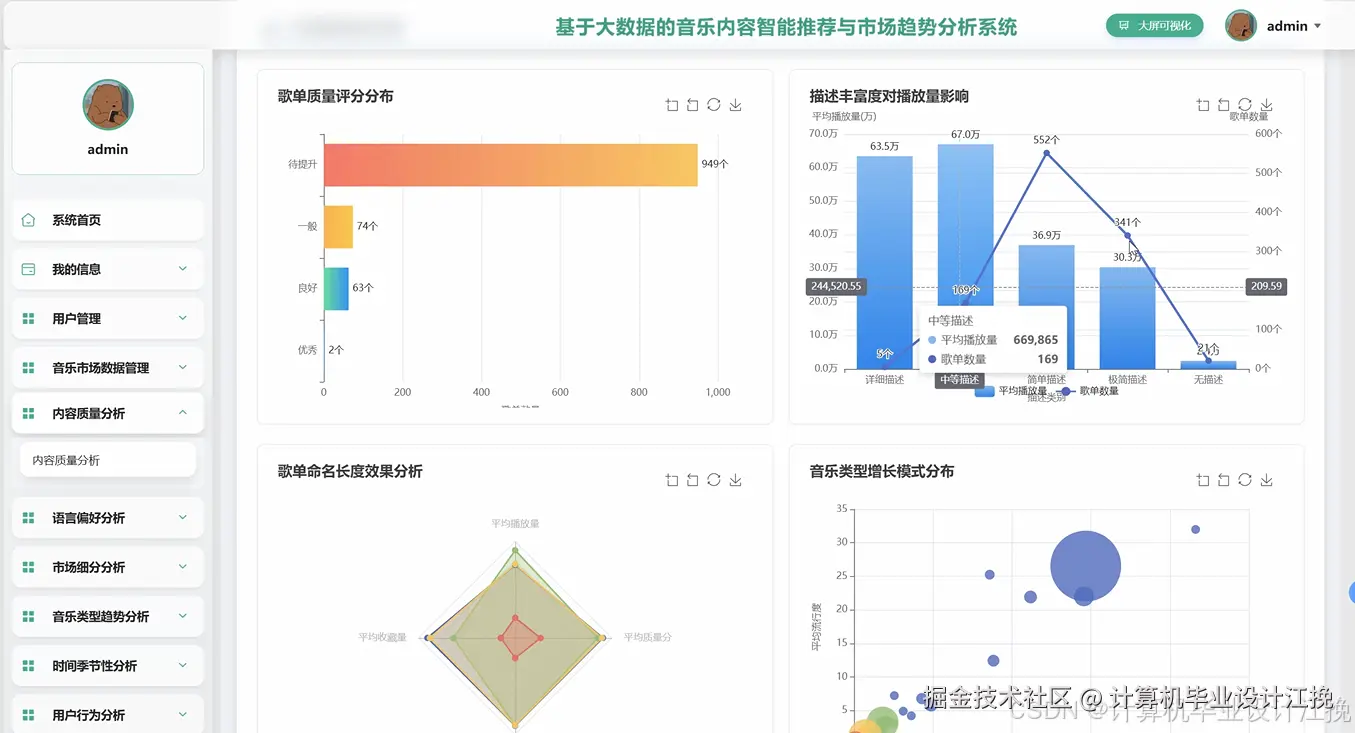1355x733 pixels.
Task: Click zoom reset icon in 歌单质量评分分布 chart
Action: coord(692,105)
